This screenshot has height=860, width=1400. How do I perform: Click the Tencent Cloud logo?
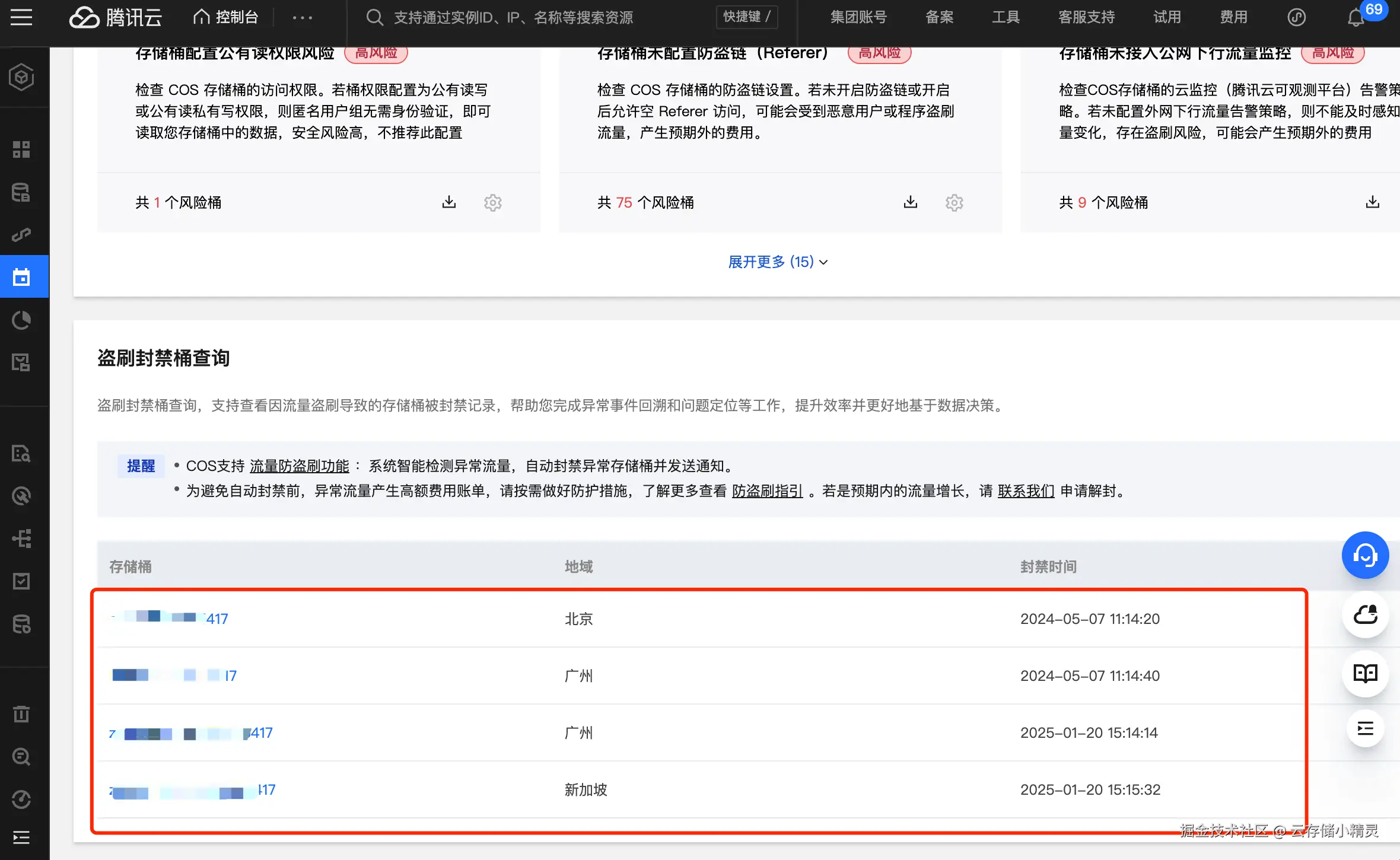coord(115,18)
